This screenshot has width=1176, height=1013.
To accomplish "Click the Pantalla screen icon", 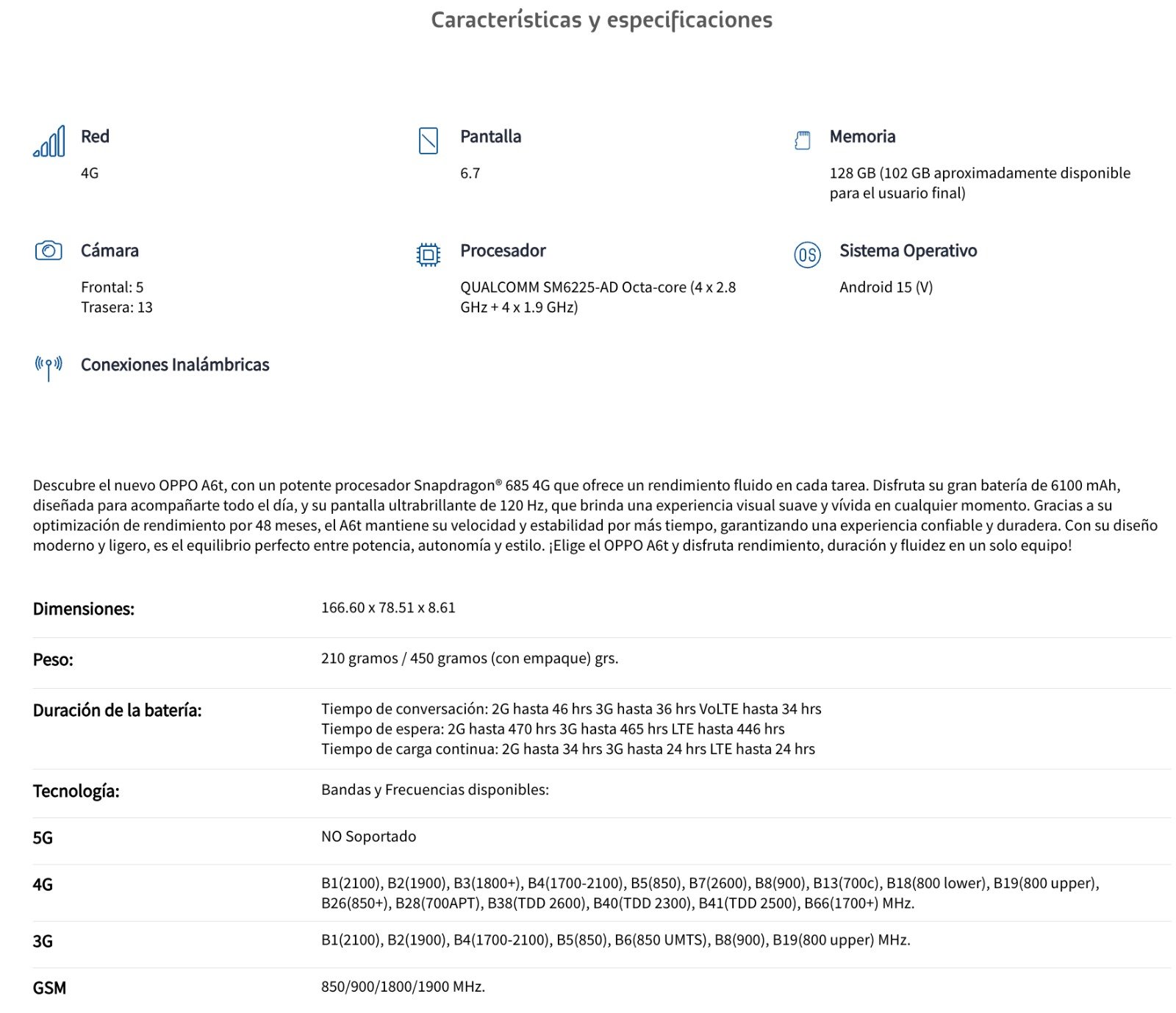I will tap(428, 140).
